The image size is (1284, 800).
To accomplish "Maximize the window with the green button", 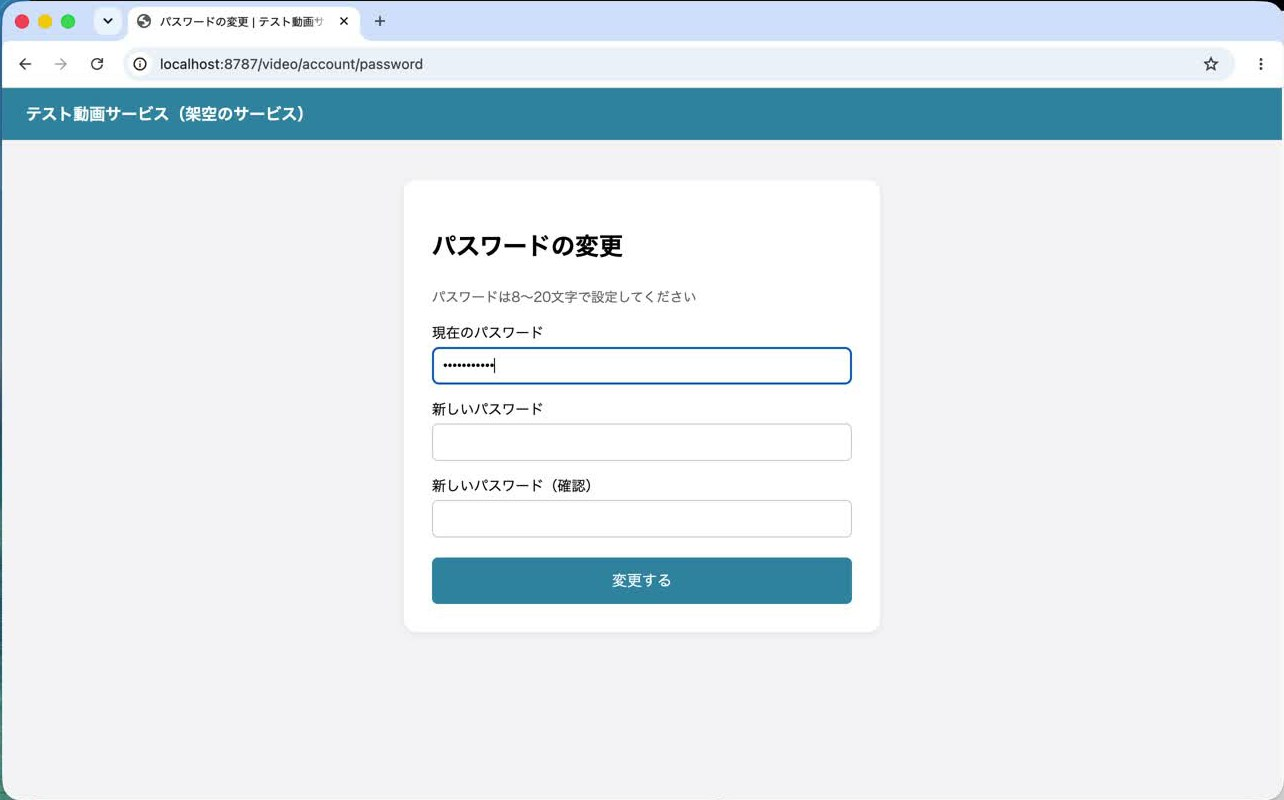I will pyautogui.click(x=68, y=21).
